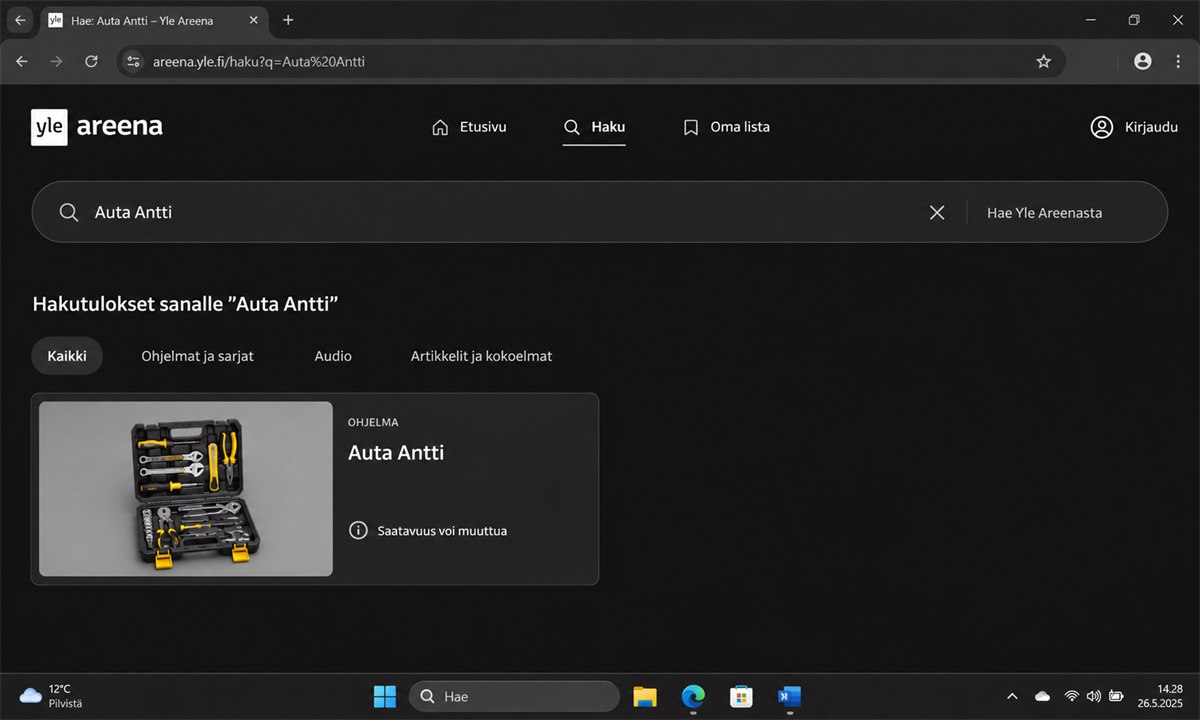Click the browser forward arrow
This screenshot has width=1200, height=720.
pyautogui.click(x=56, y=61)
